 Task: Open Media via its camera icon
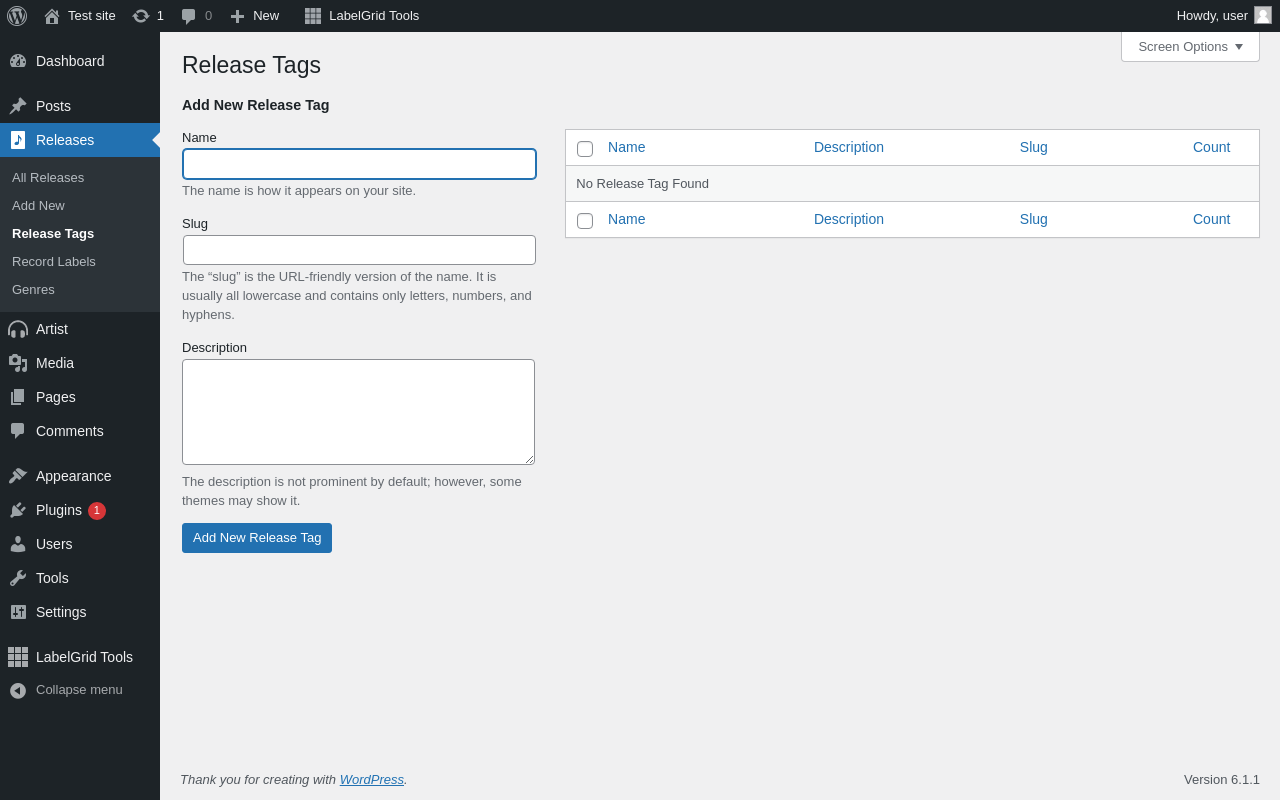coord(18,363)
